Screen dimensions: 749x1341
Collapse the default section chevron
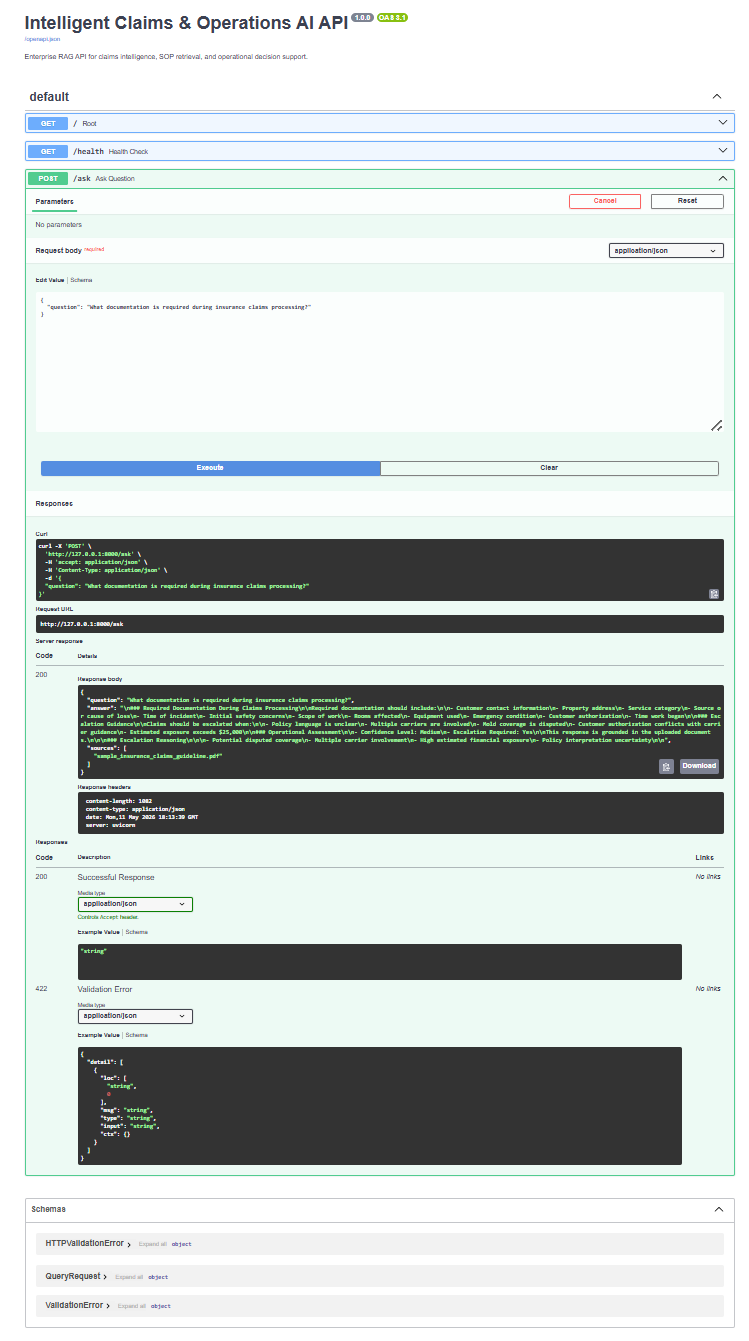coord(716,97)
